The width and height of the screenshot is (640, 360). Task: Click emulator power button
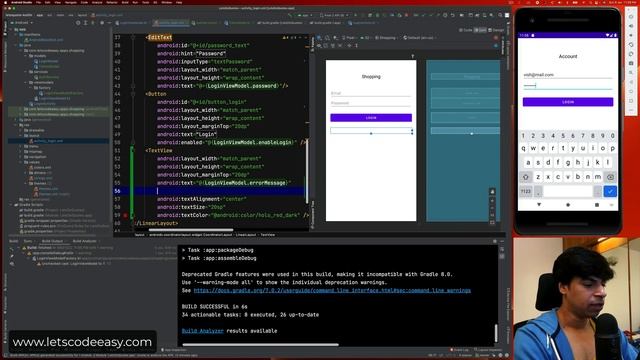[x=631, y=17]
